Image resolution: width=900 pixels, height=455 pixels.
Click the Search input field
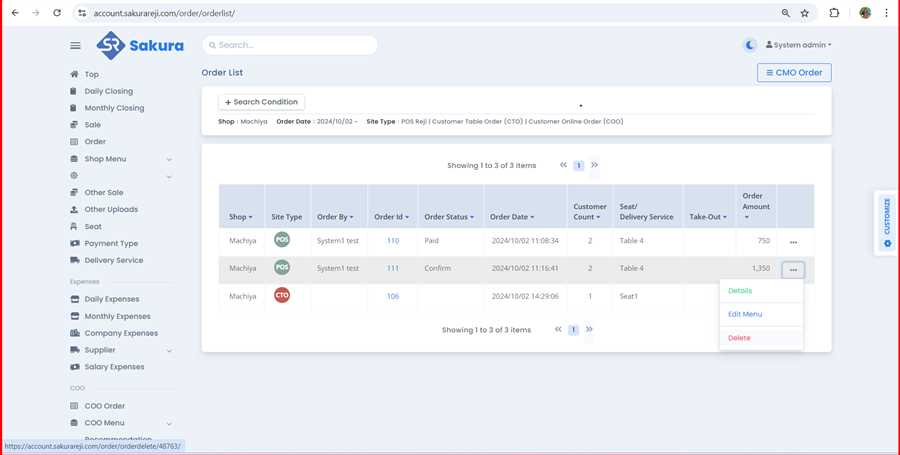290,45
